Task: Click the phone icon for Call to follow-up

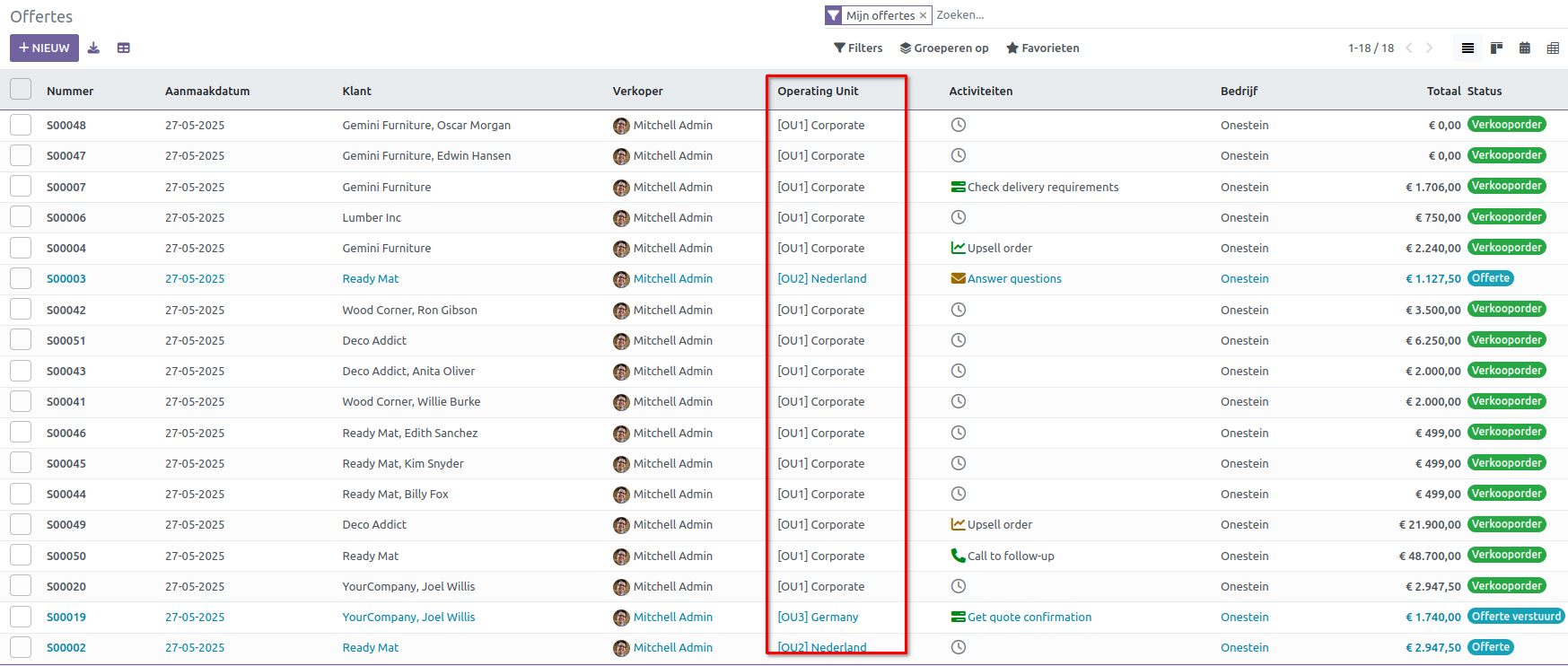Action: tap(958, 556)
